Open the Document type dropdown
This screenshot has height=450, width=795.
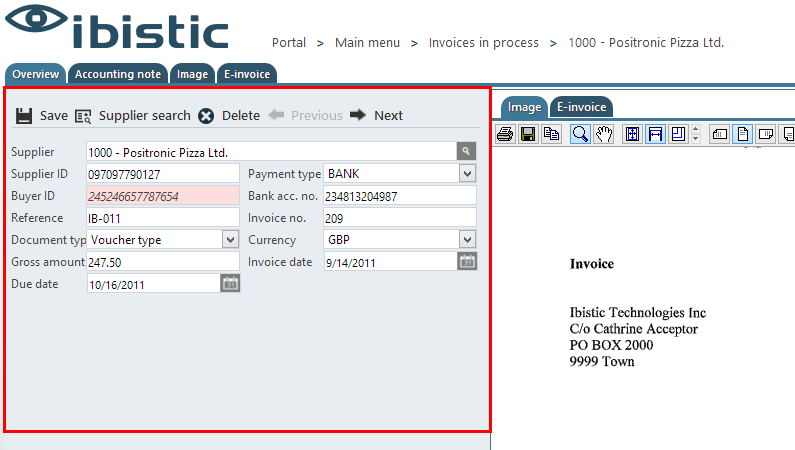pyautogui.click(x=230, y=239)
